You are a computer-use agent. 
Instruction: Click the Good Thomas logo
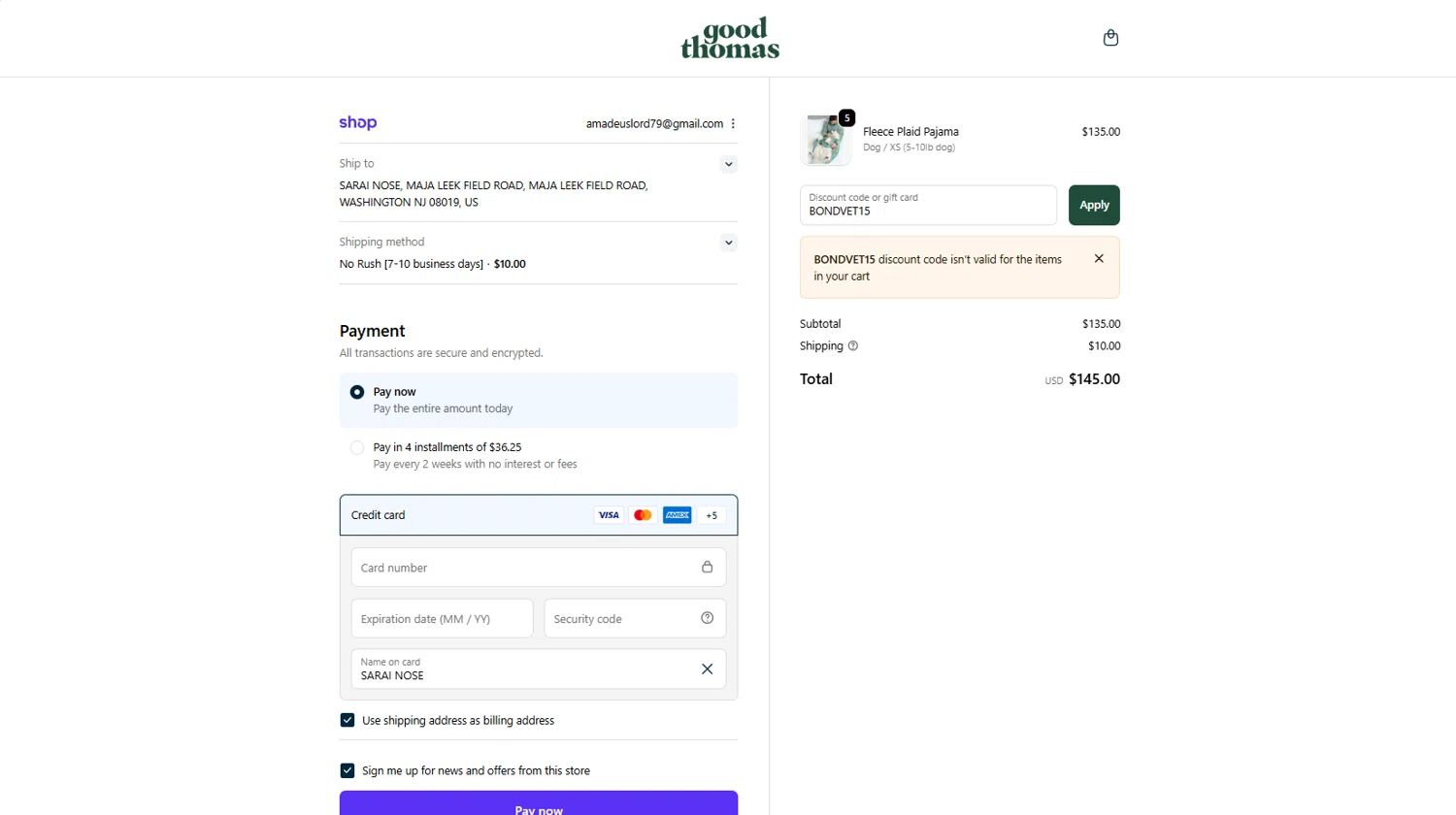pos(730,38)
